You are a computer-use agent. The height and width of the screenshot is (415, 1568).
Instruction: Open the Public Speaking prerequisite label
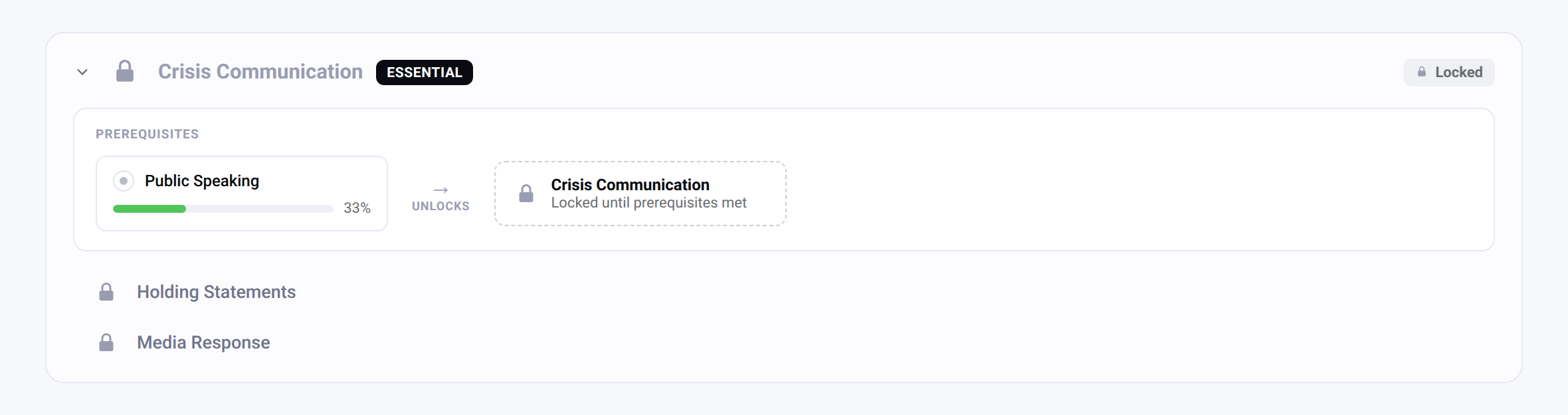click(202, 181)
